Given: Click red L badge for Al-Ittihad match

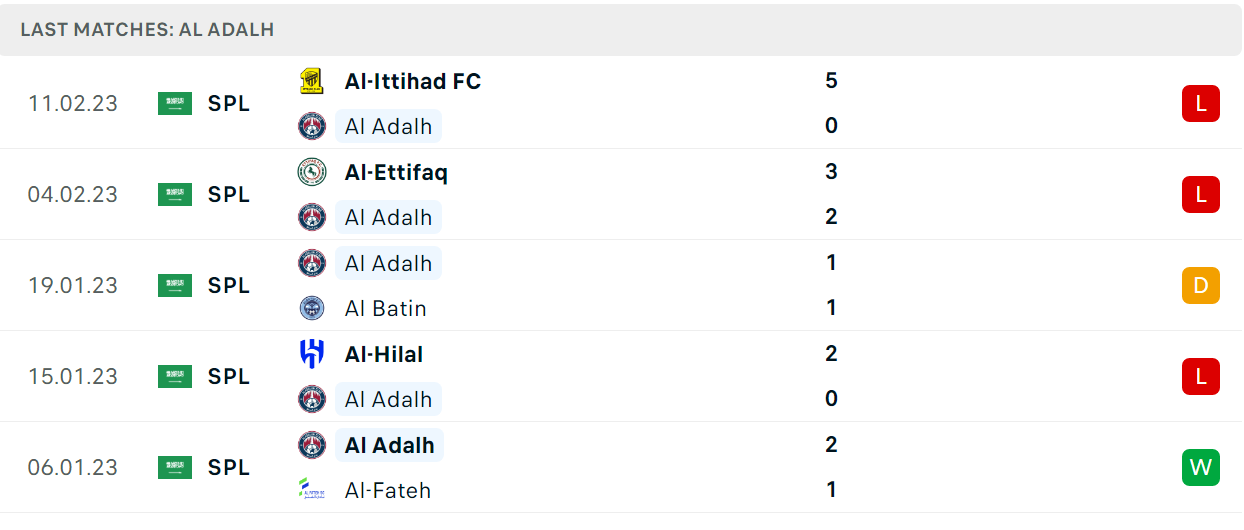Looking at the screenshot, I should (1200, 103).
